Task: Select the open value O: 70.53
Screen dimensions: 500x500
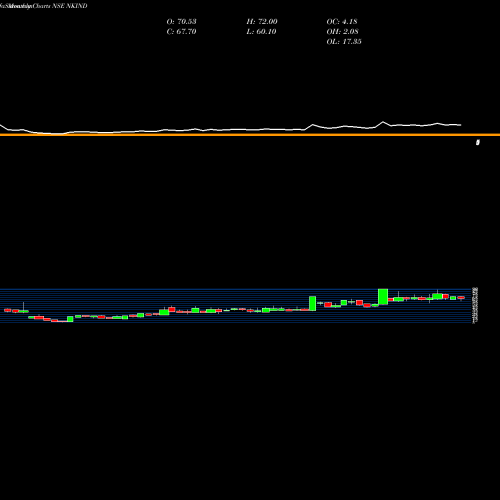Action: pyautogui.click(x=181, y=22)
